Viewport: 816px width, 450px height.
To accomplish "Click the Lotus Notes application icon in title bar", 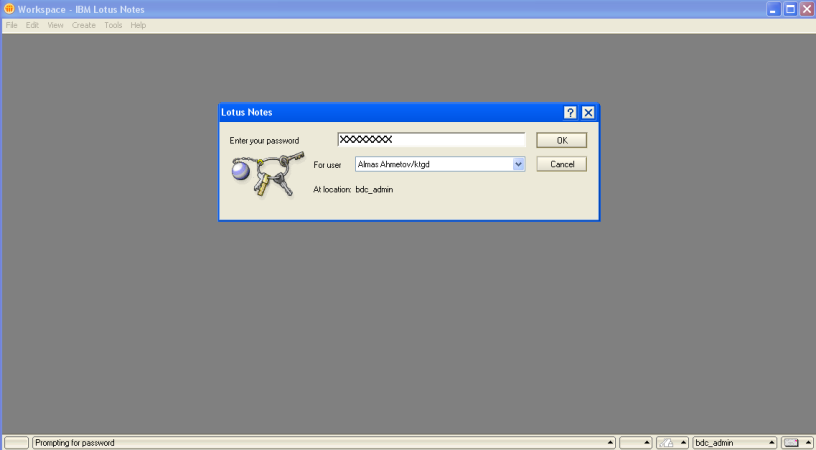I will 9,9.
